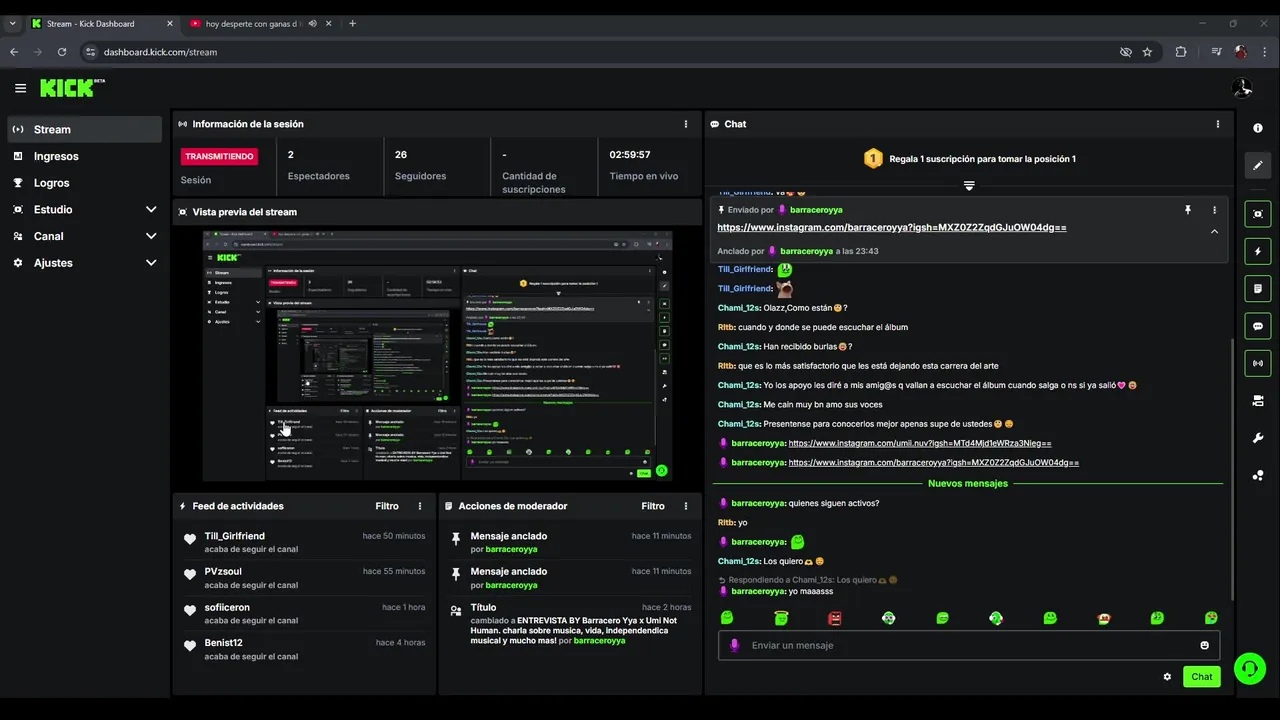Open activity feed three-dot menu

[420, 506]
